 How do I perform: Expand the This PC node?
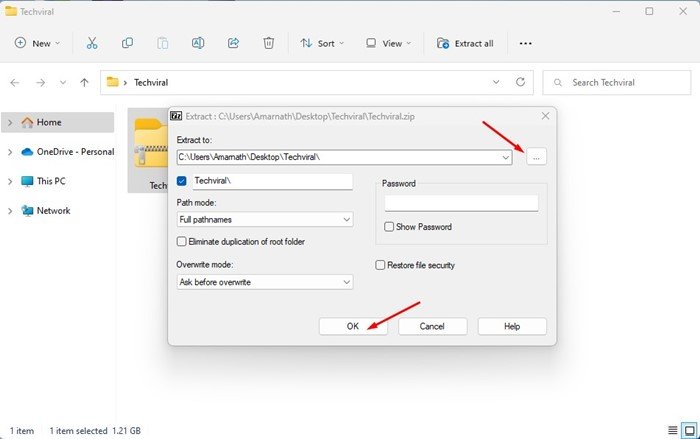pos(10,181)
